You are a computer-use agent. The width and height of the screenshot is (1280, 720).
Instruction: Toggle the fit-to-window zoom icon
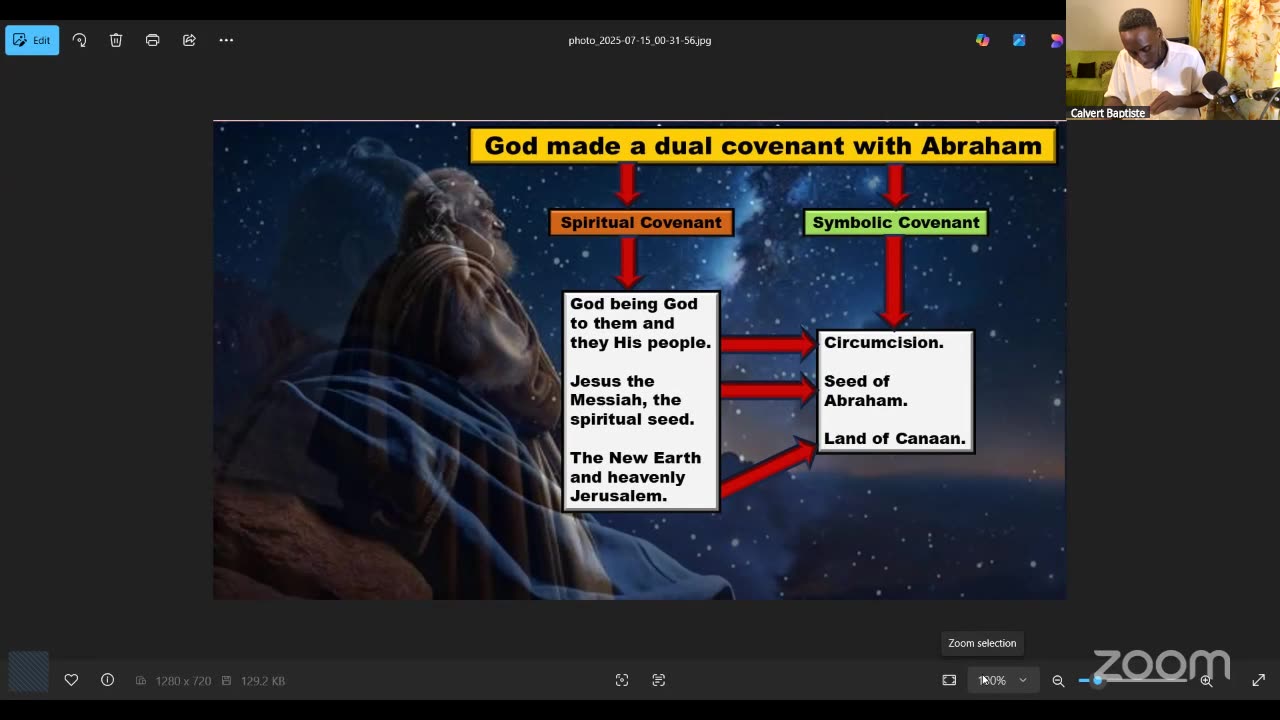949,680
